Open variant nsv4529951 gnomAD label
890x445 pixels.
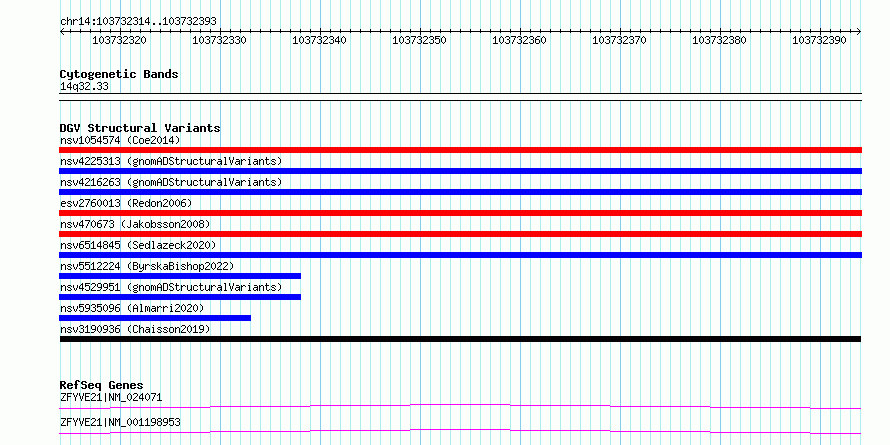pos(171,287)
